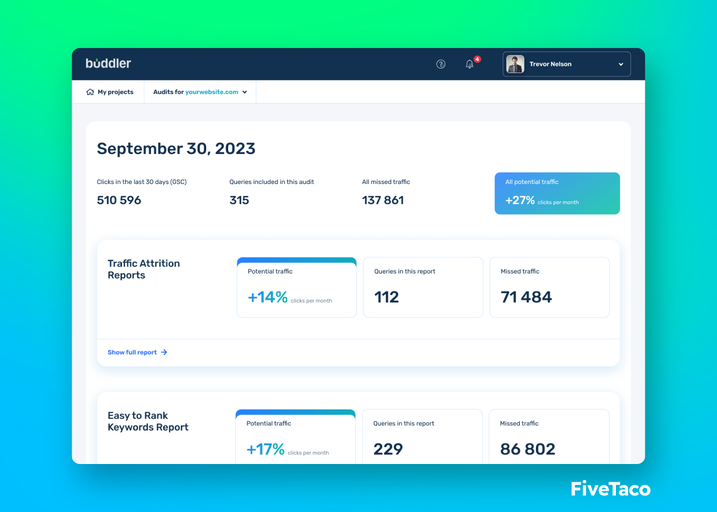Screen dimensions: 717x512
Task: Select the Potential traffic +14% card
Action: pos(296,288)
